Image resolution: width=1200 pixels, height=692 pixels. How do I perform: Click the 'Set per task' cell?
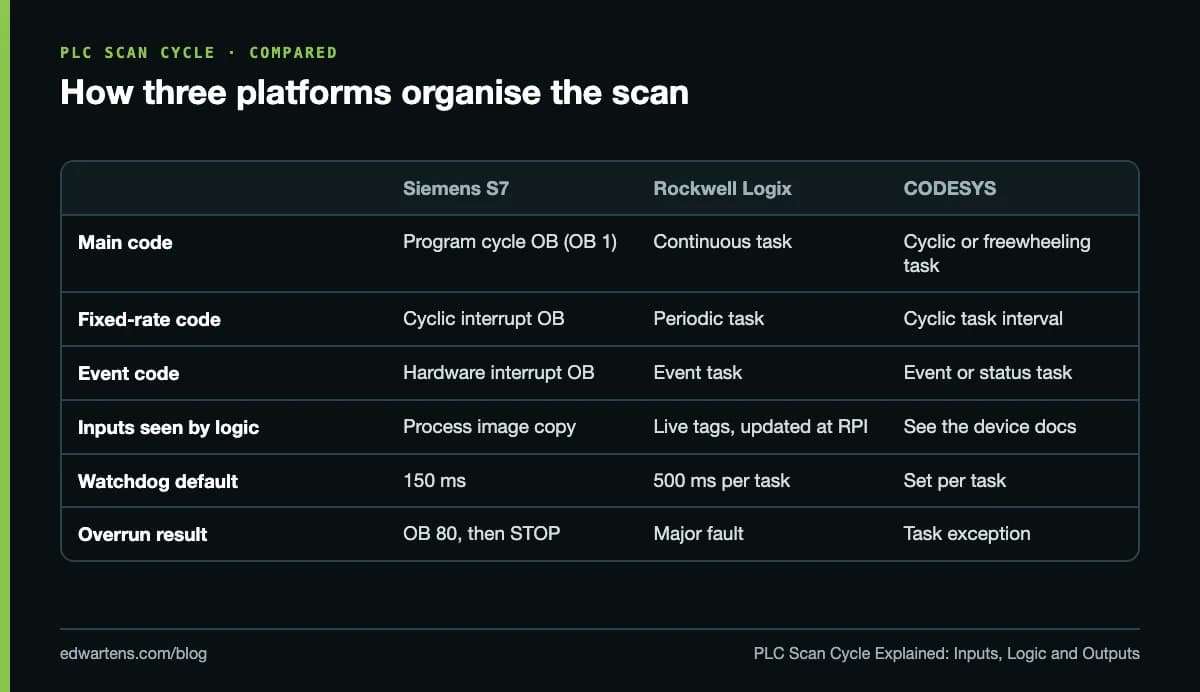coord(955,480)
